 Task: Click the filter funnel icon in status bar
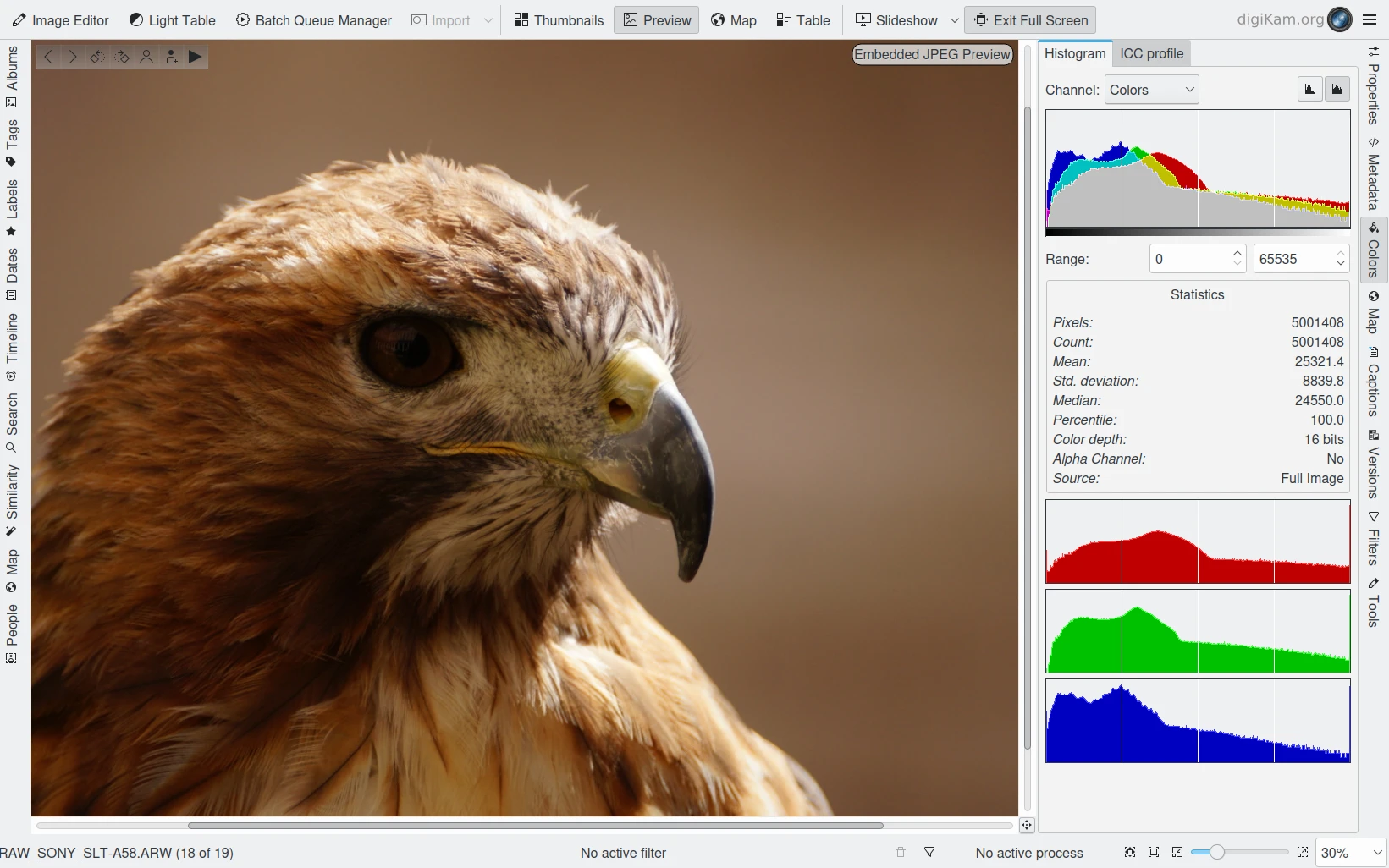point(929,853)
